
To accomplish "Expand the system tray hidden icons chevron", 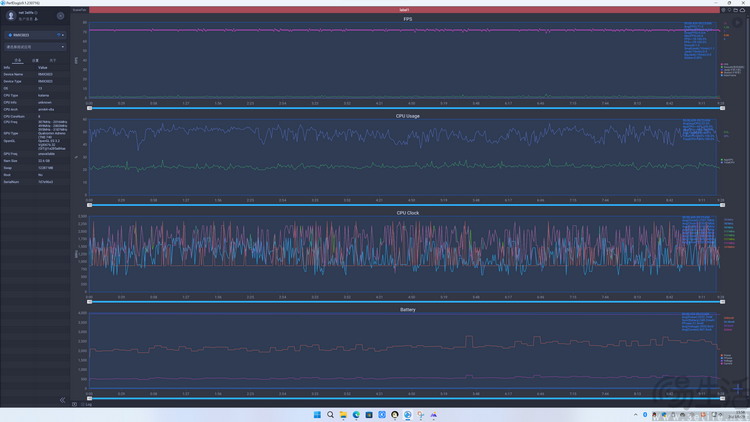I will point(635,415).
